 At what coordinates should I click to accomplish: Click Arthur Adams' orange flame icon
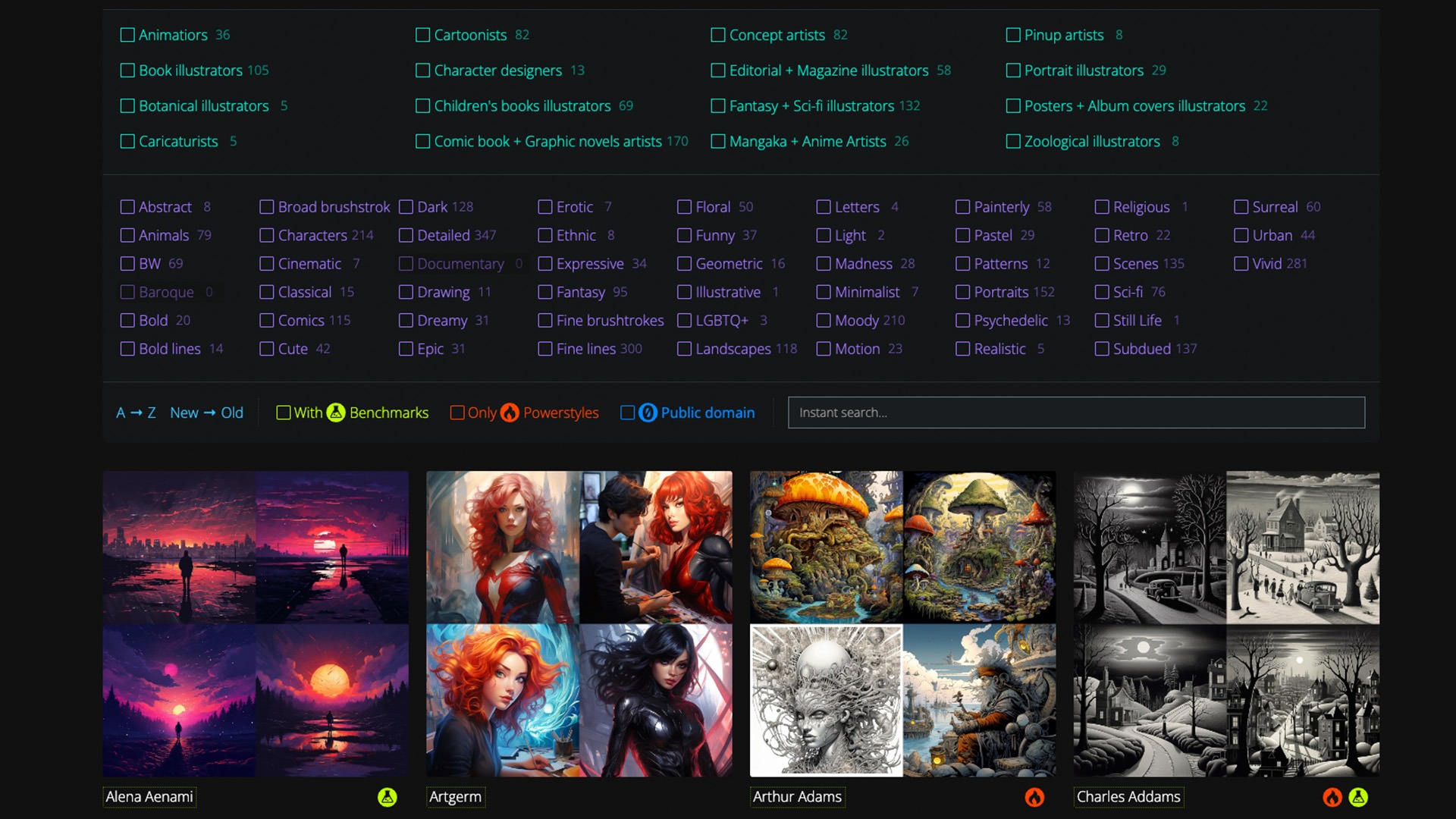pos(1034,797)
